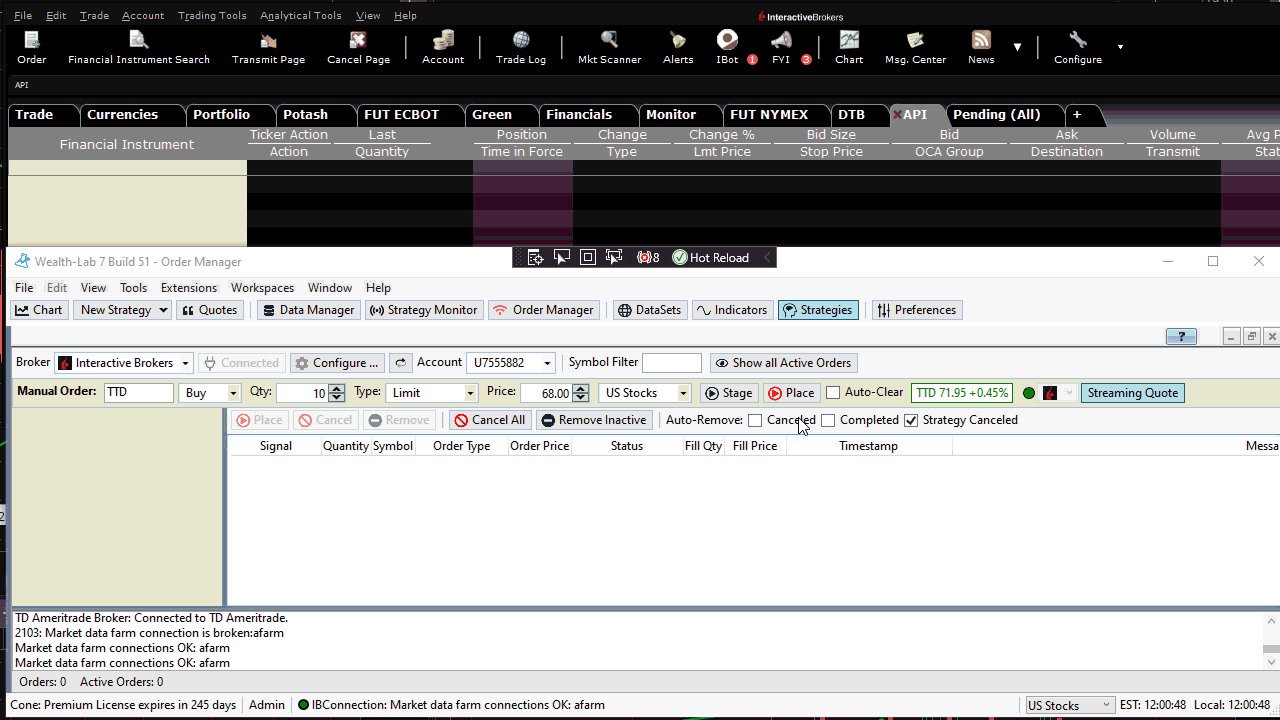This screenshot has height=720, width=1280.
Task: Open the Buy action dropdown
Action: pos(234,394)
